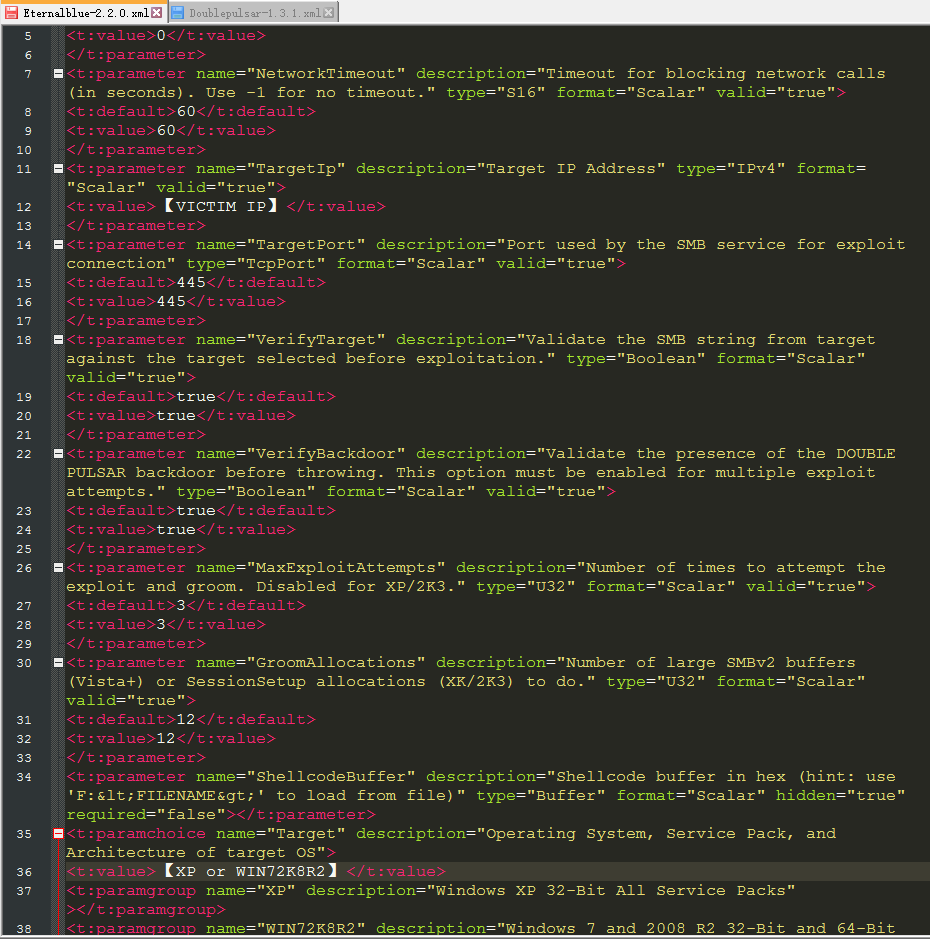
Task: Collapse the TargetPort parameter fold at line 14
Action: point(58,244)
